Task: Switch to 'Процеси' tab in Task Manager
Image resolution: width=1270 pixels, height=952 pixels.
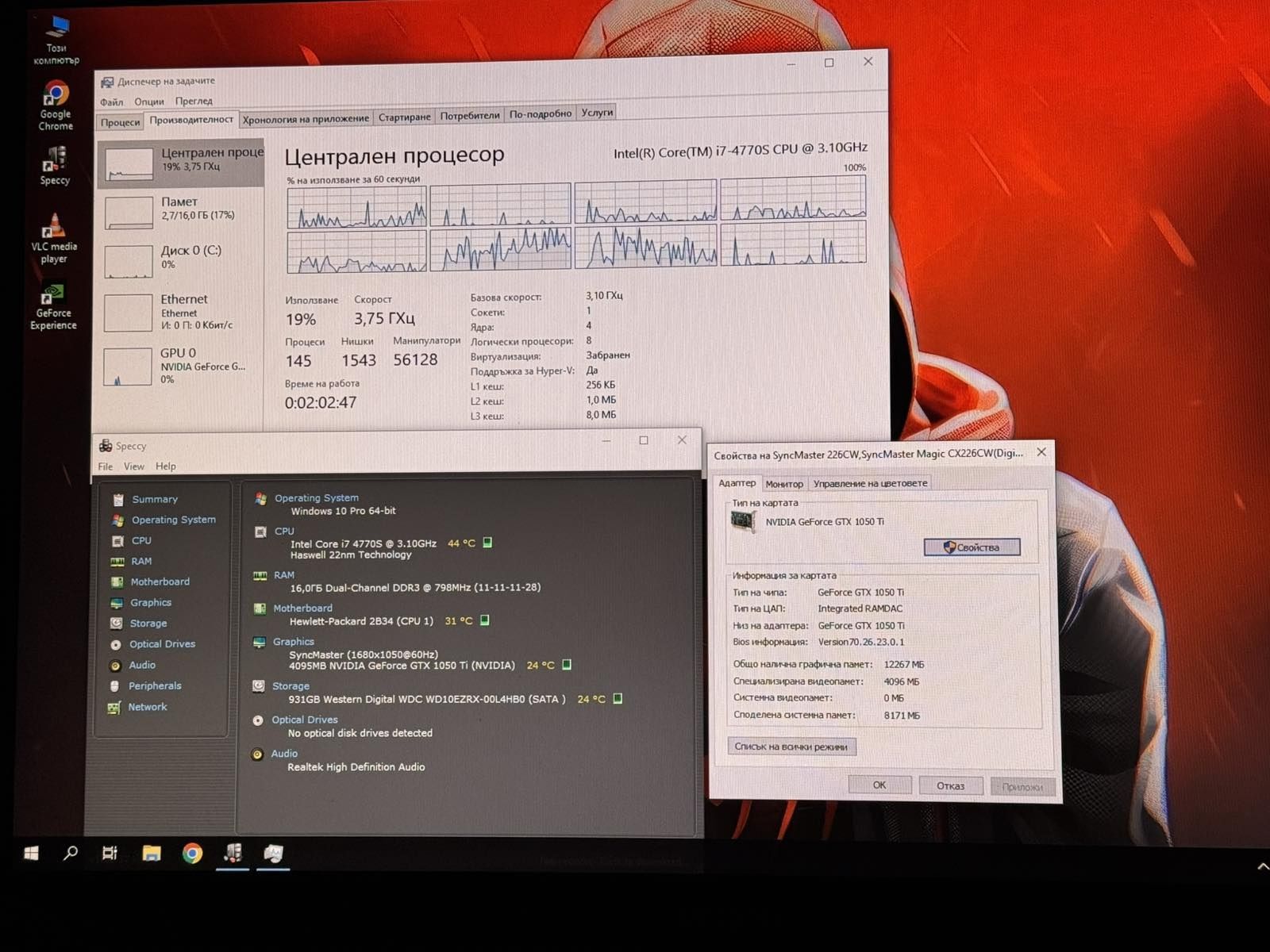Action: point(120,122)
